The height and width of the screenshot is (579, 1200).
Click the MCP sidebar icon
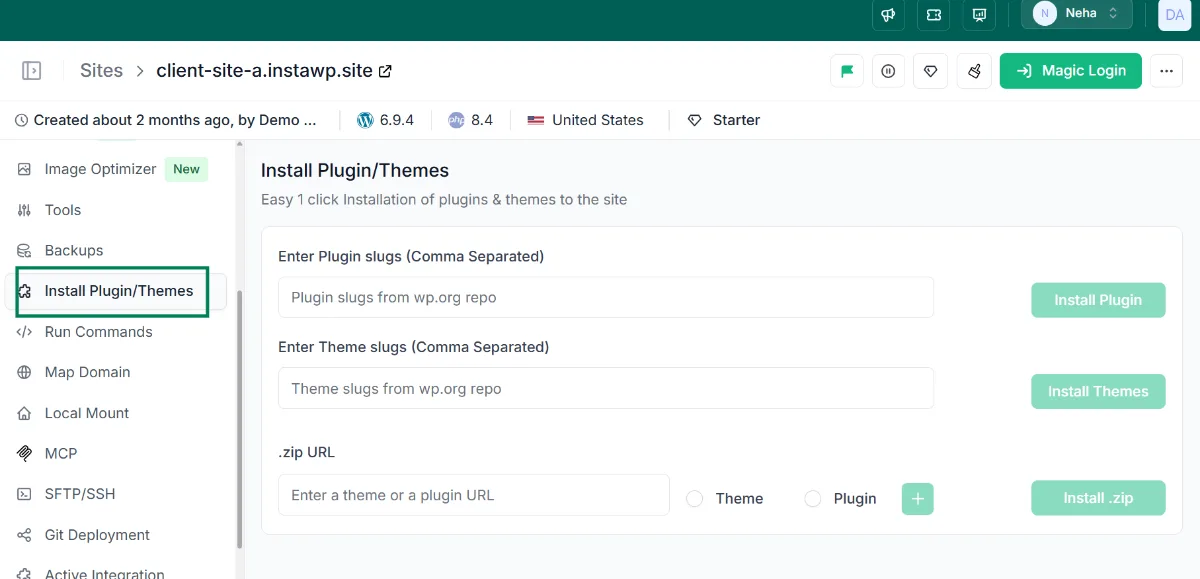(25, 453)
